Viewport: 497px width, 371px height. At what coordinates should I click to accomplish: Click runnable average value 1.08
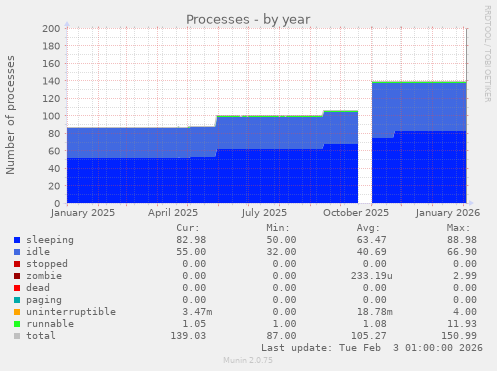click(x=374, y=324)
